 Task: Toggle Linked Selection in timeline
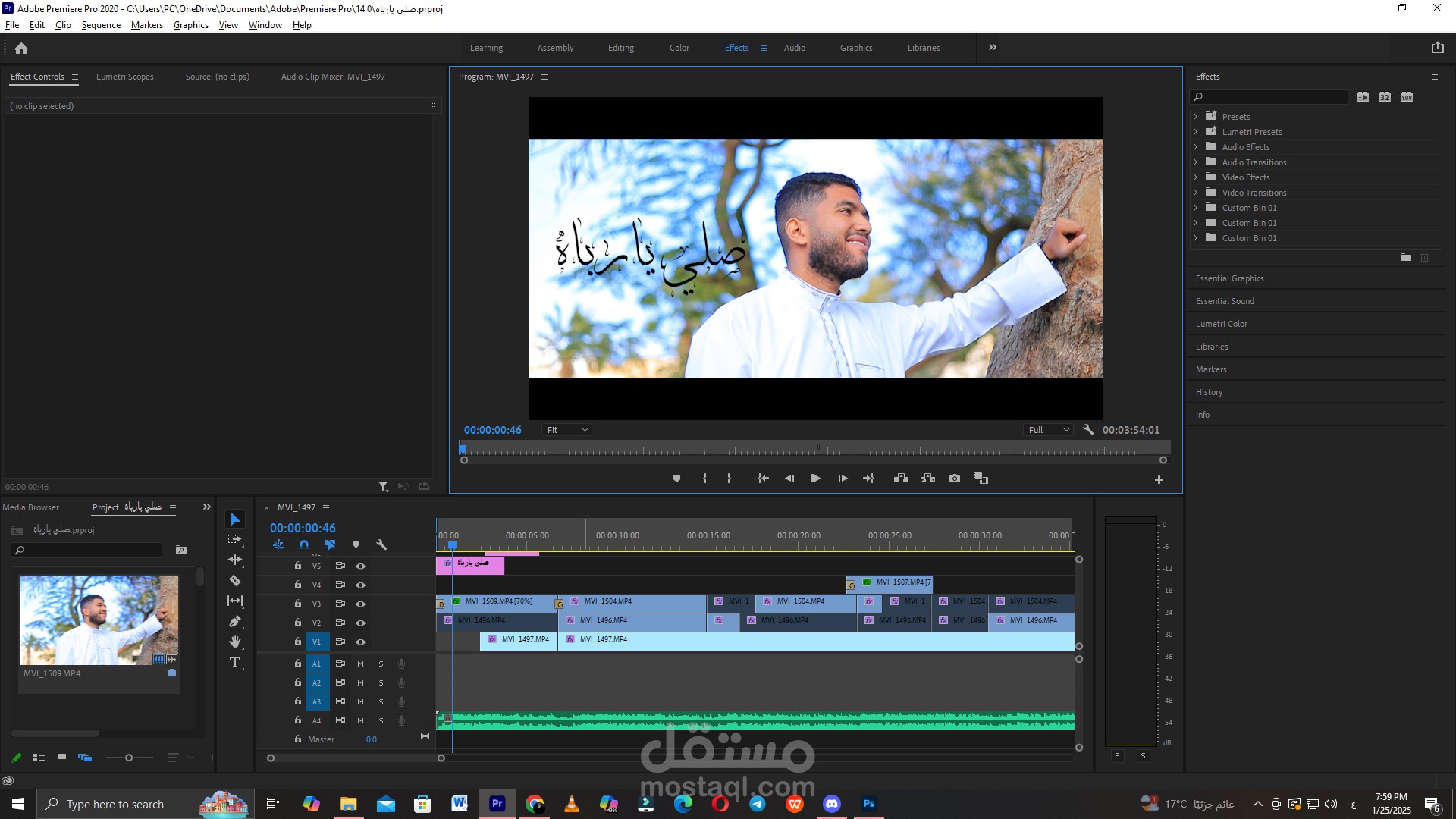coord(330,544)
